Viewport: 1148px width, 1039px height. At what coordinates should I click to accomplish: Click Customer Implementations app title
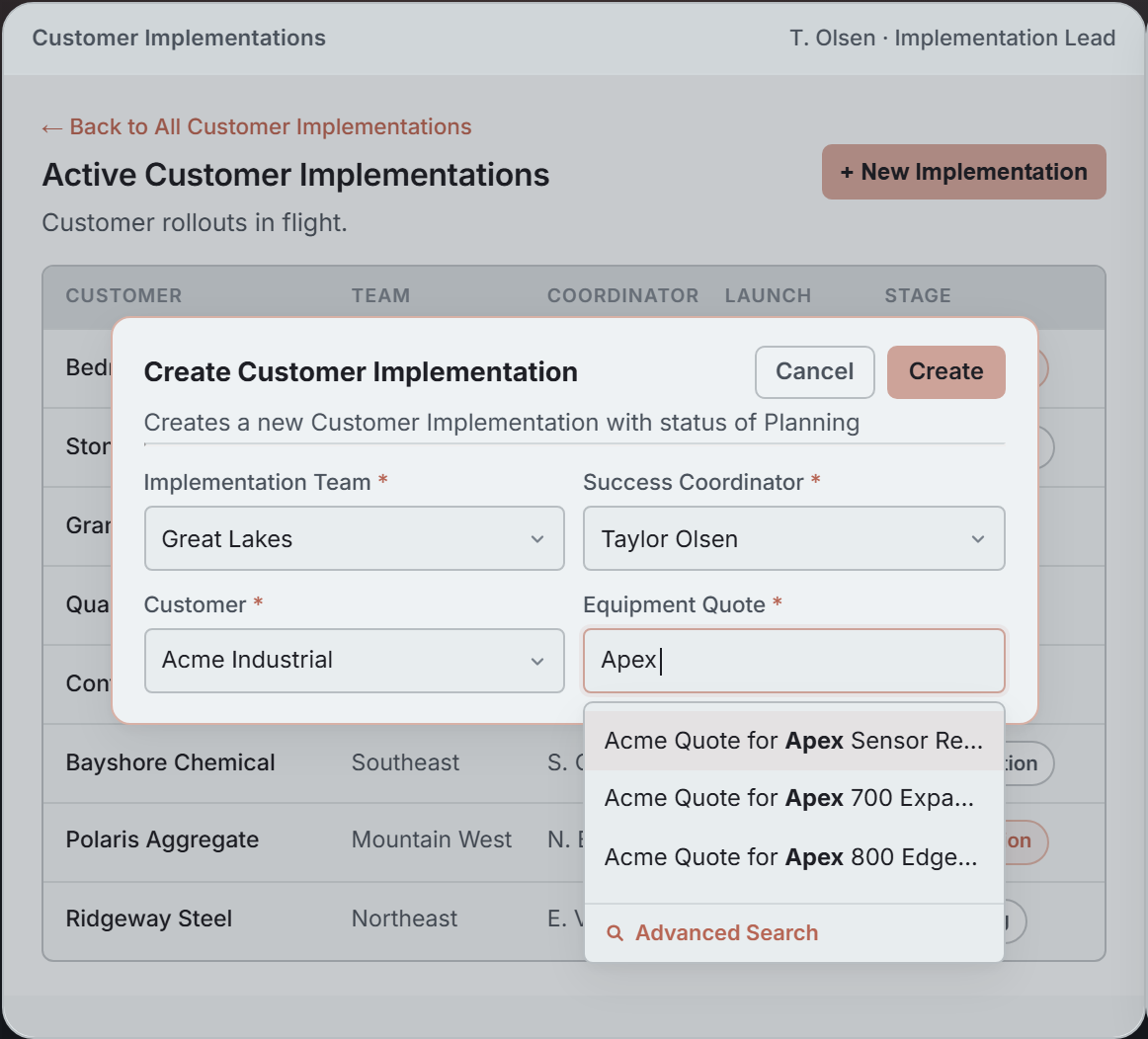coord(179,39)
